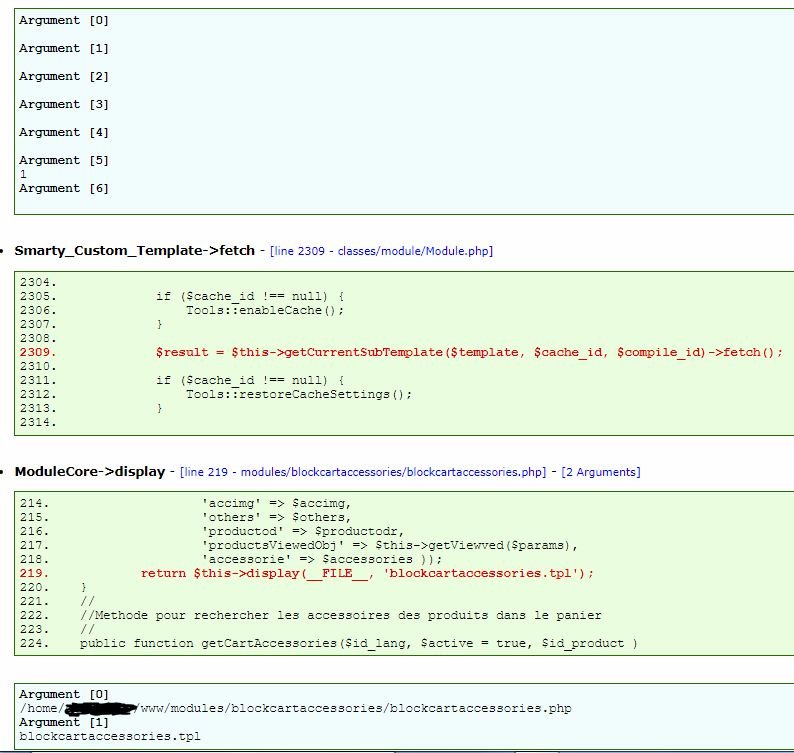Viewport: 794px width, 753px height.
Task: Click the getCartAccessories function declaration line
Action: point(358,643)
